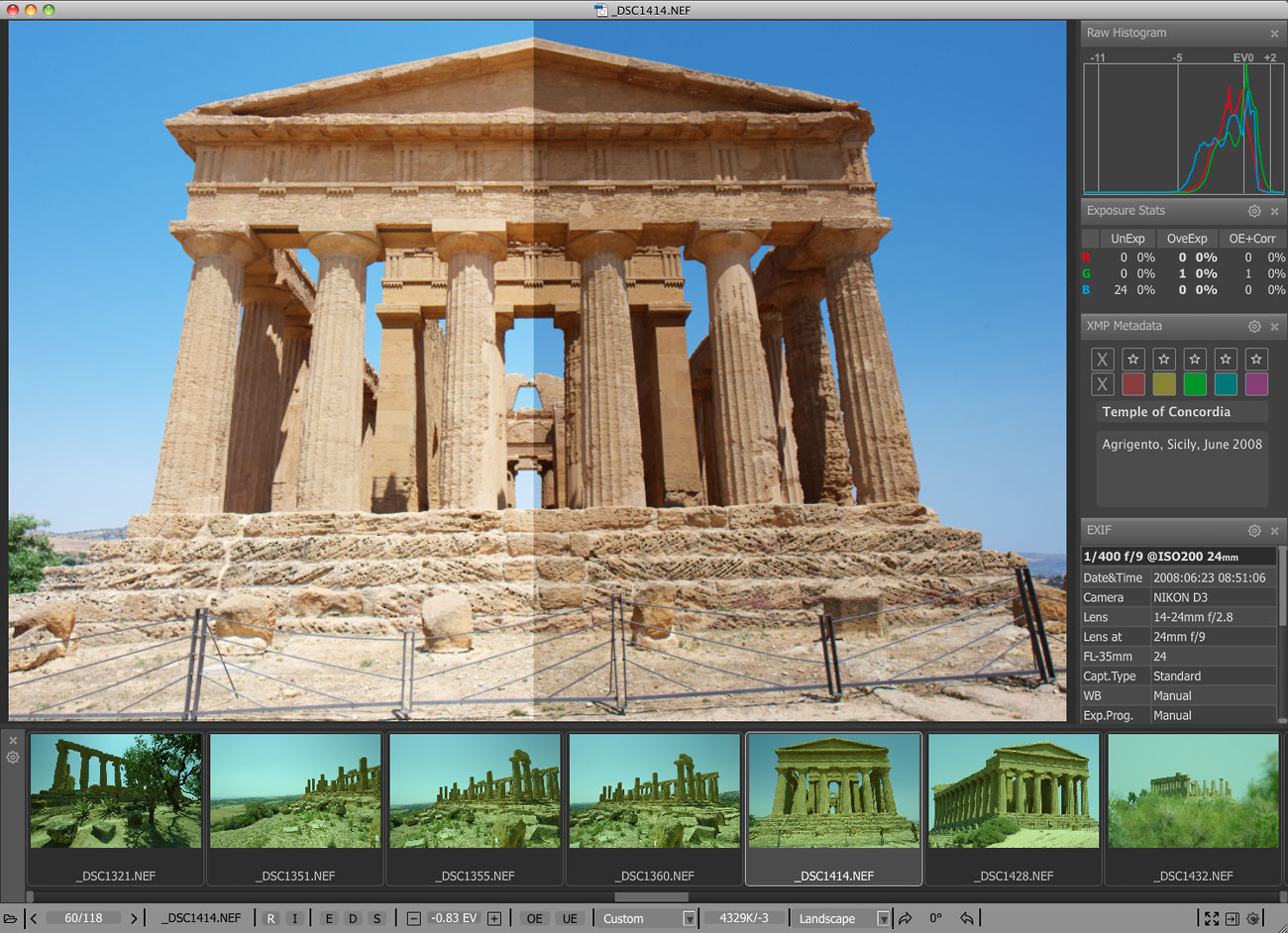Viewport: 1288px width, 933px height.
Task: Click the R raw view mode button
Action: [270, 918]
